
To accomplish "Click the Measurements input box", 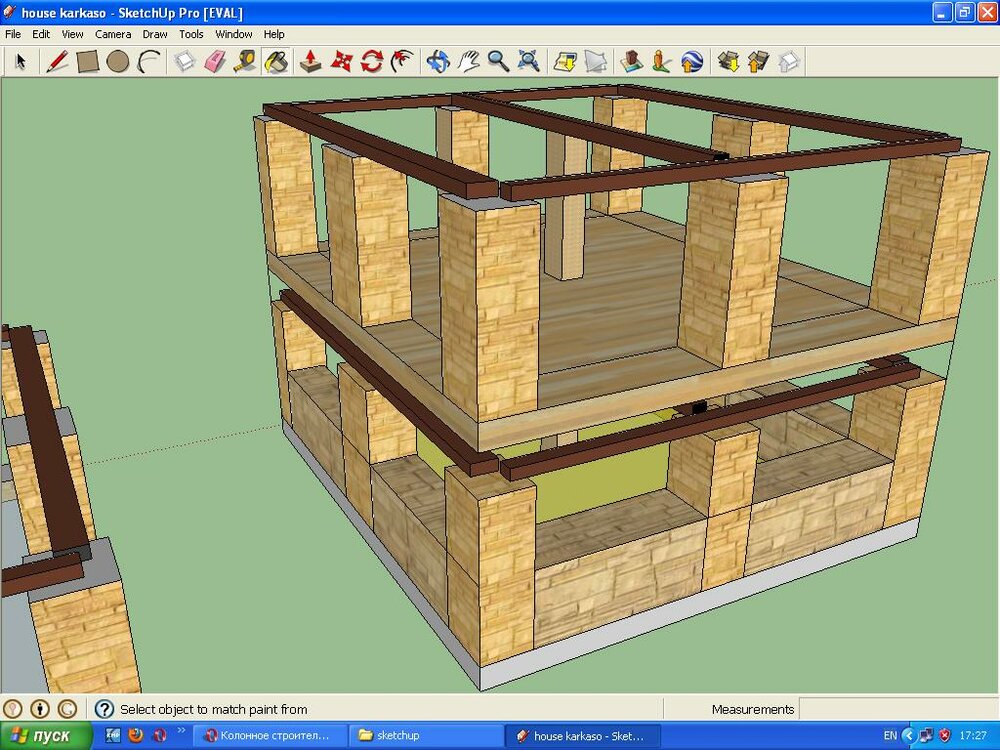I will tap(898, 709).
